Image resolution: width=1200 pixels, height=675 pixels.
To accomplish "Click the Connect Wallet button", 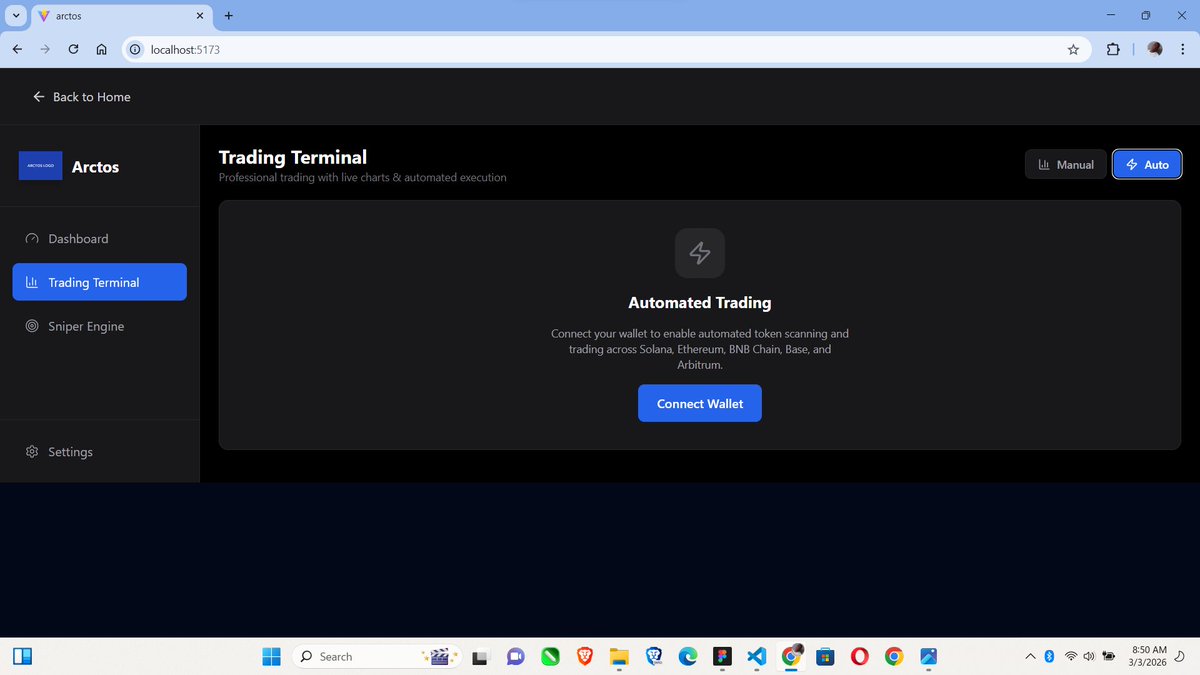I will click(x=699, y=403).
